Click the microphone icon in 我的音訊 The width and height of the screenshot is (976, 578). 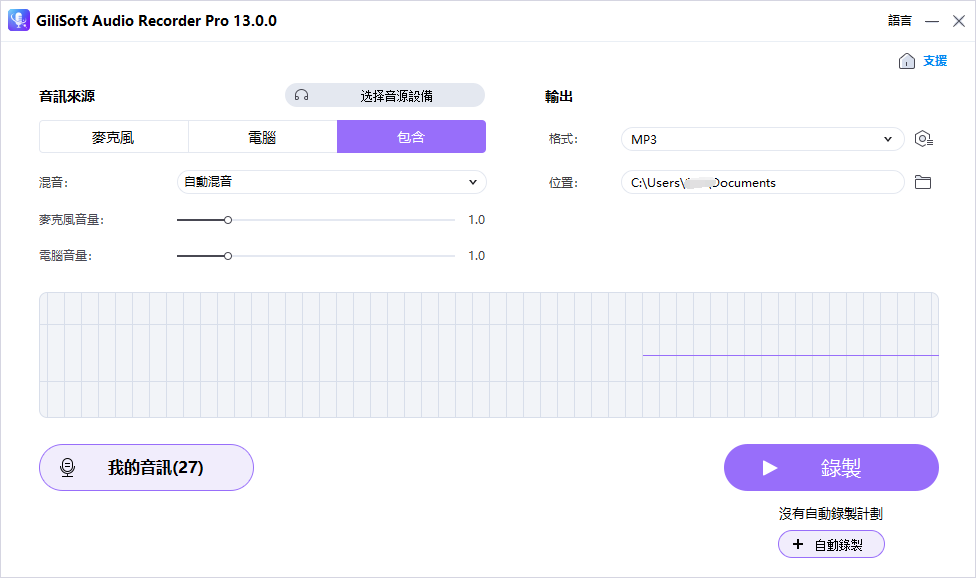pos(68,468)
